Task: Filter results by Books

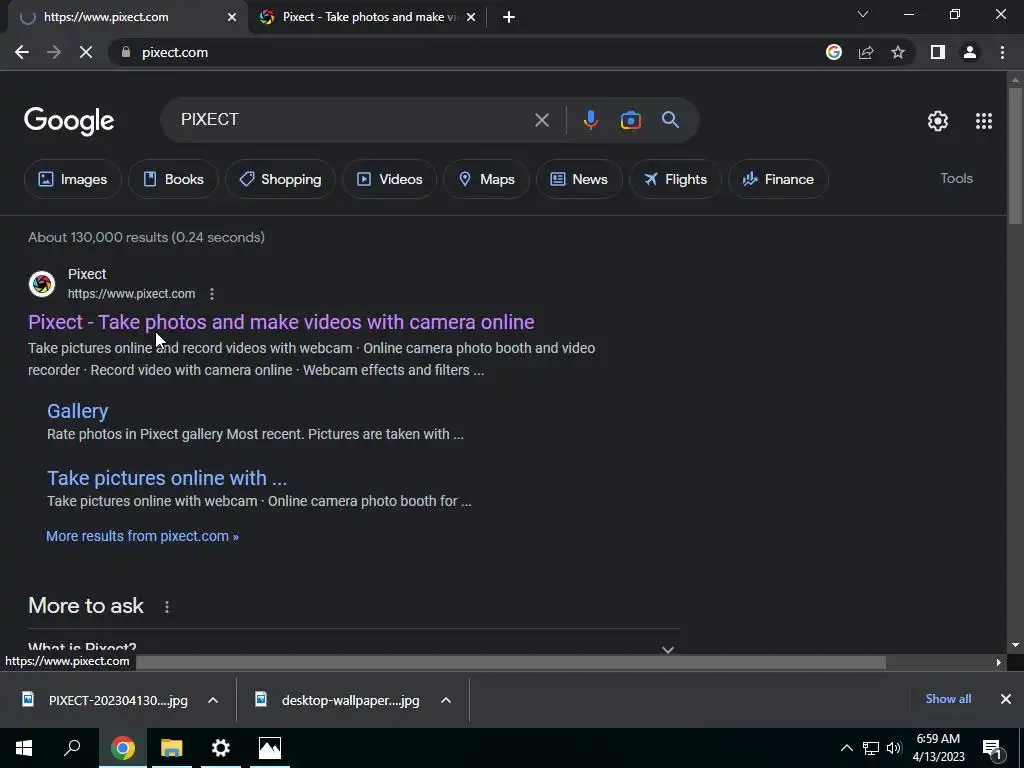Action: pos(173,179)
